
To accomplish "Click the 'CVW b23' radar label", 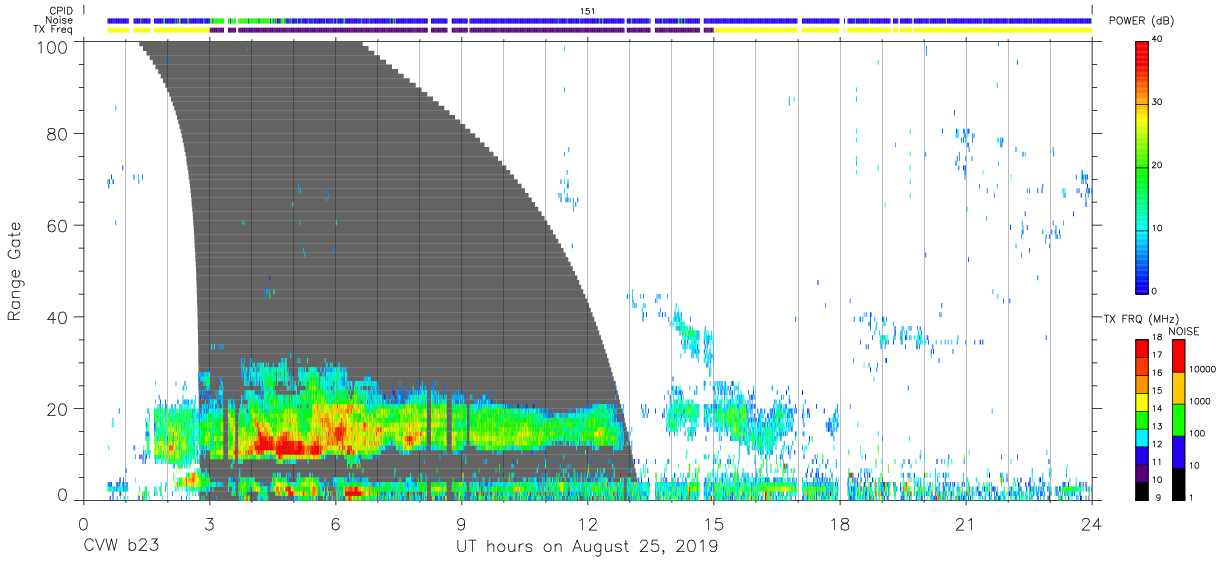I will pos(120,546).
